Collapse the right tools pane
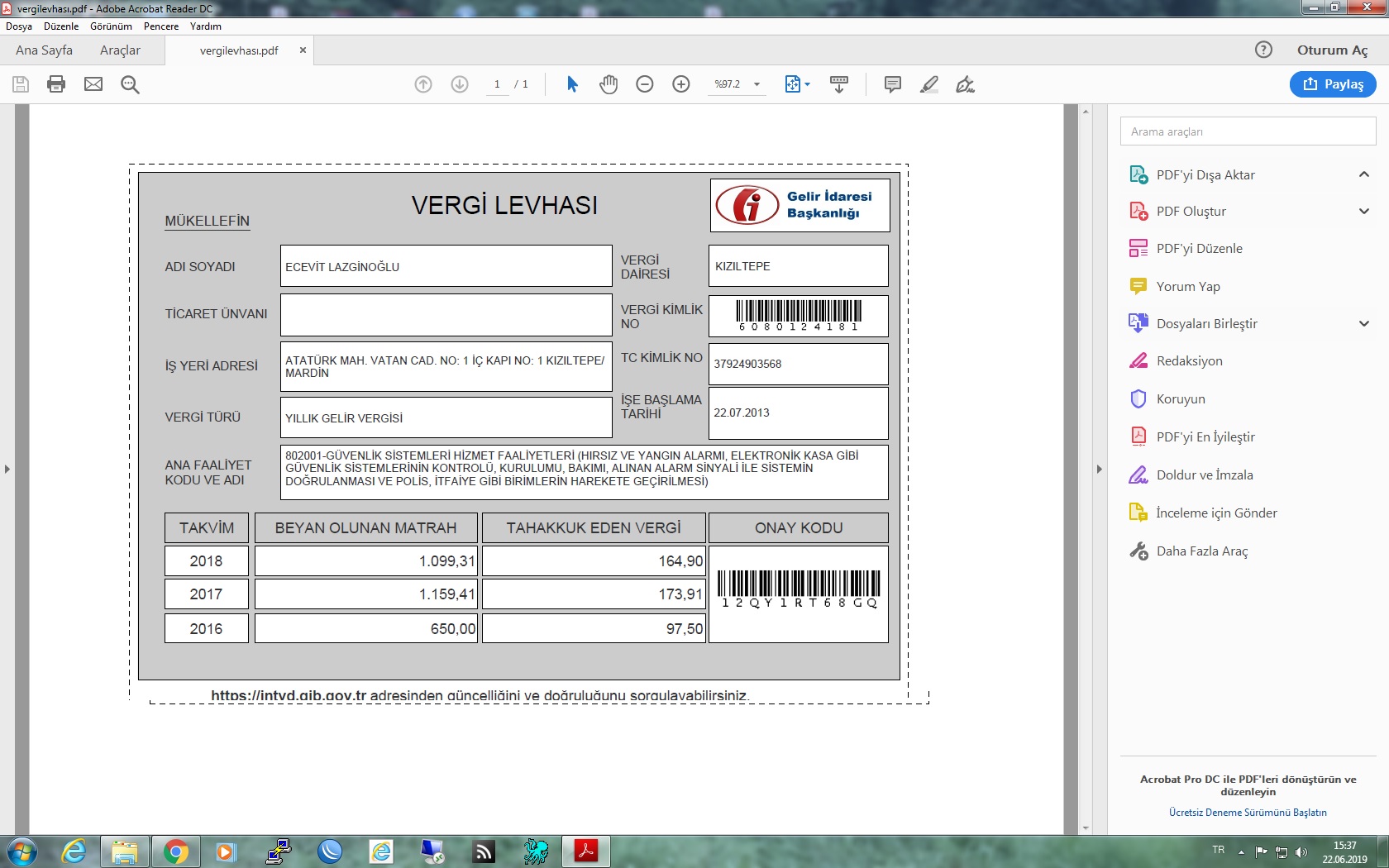 (1099, 470)
